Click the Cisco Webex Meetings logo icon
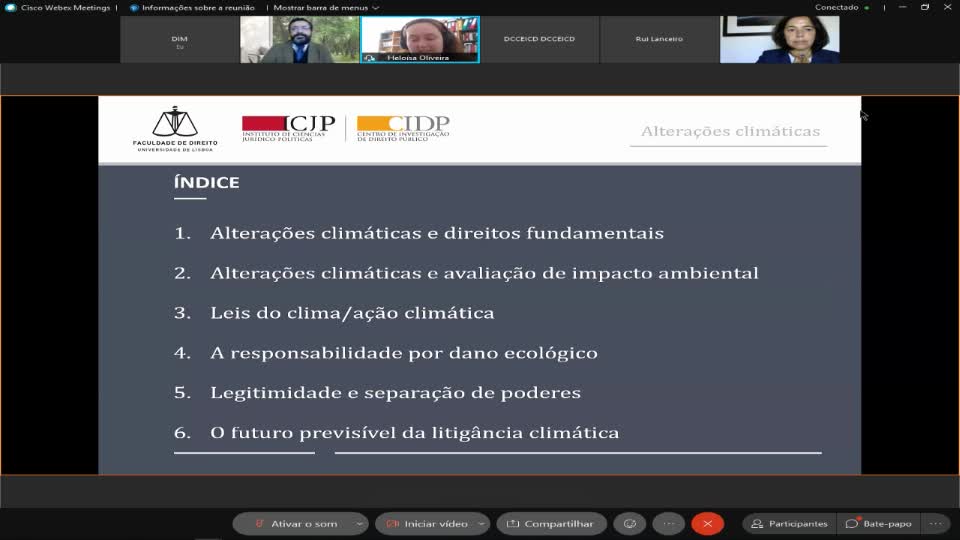The width and height of the screenshot is (960, 540). (x=11, y=7)
